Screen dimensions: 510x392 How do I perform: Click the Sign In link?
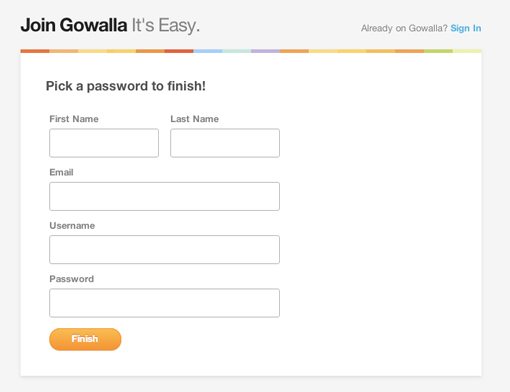pyautogui.click(x=466, y=28)
